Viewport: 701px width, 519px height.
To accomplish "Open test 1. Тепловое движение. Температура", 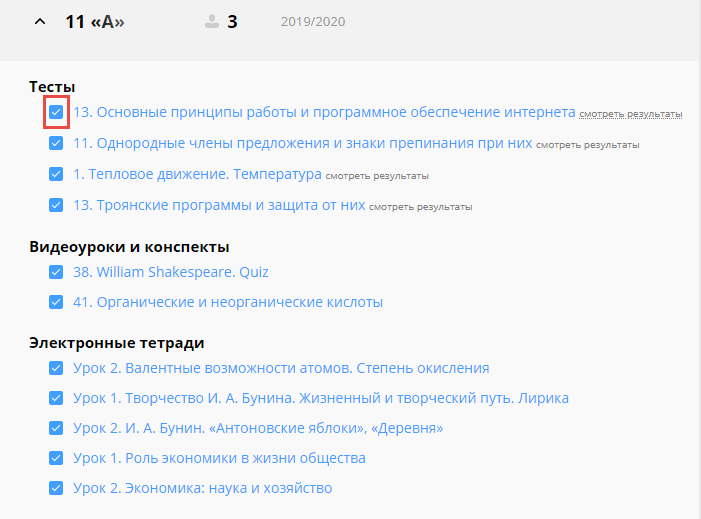I will (x=197, y=174).
